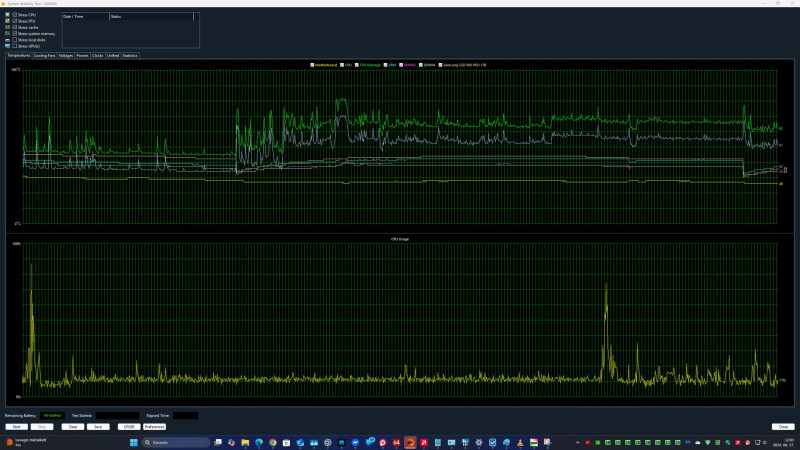This screenshot has width=800, height=450.
Task: Click the Stress cache icon
Action: click(8, 27)
